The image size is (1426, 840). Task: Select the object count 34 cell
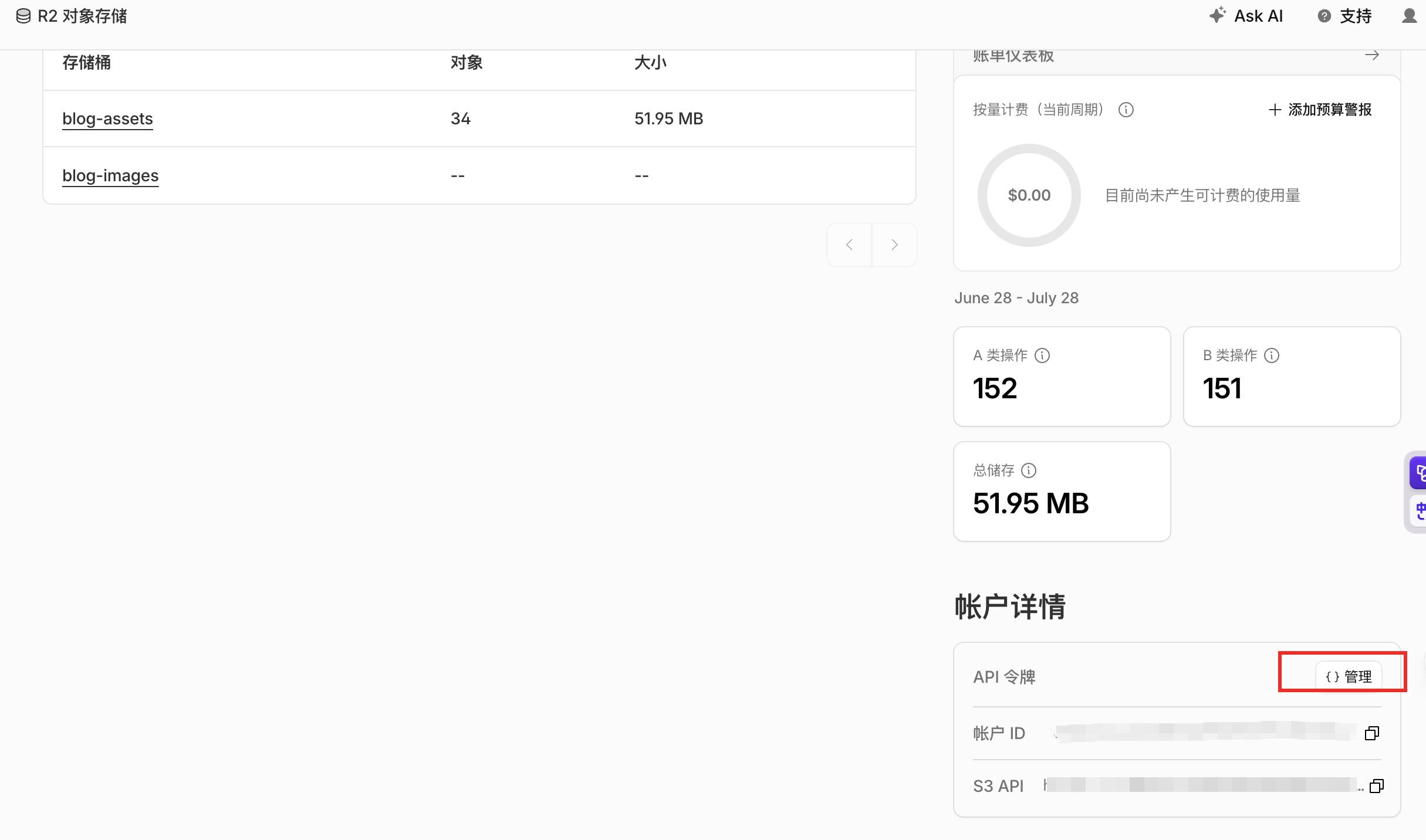coord(461,118)
